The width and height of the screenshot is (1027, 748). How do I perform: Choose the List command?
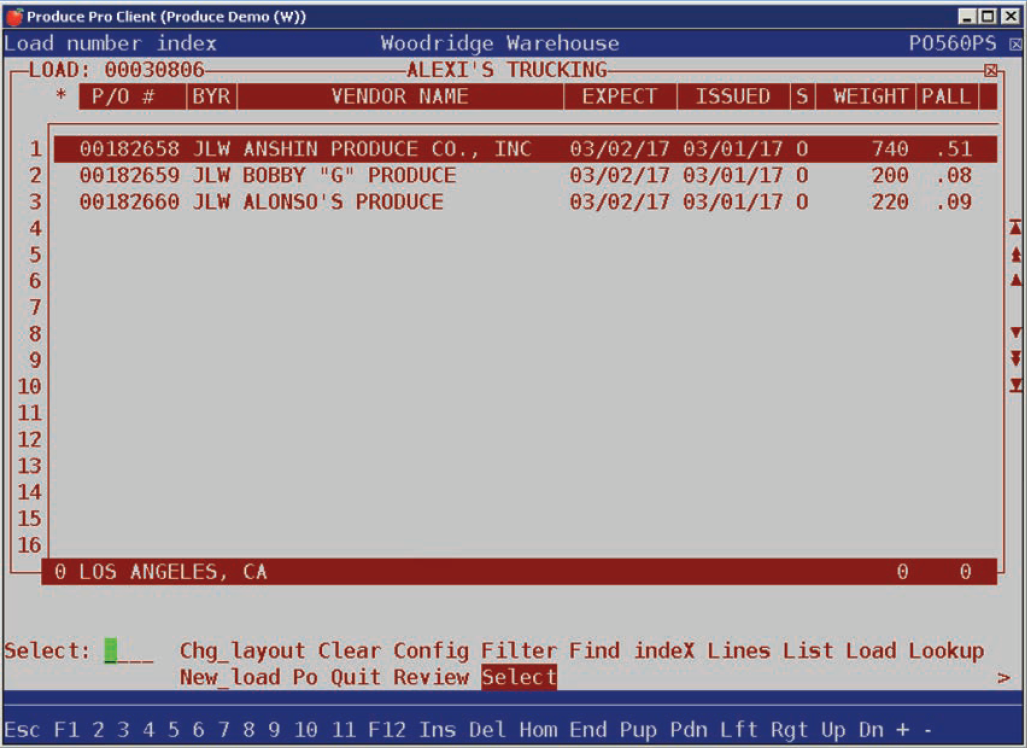(808, 651)
